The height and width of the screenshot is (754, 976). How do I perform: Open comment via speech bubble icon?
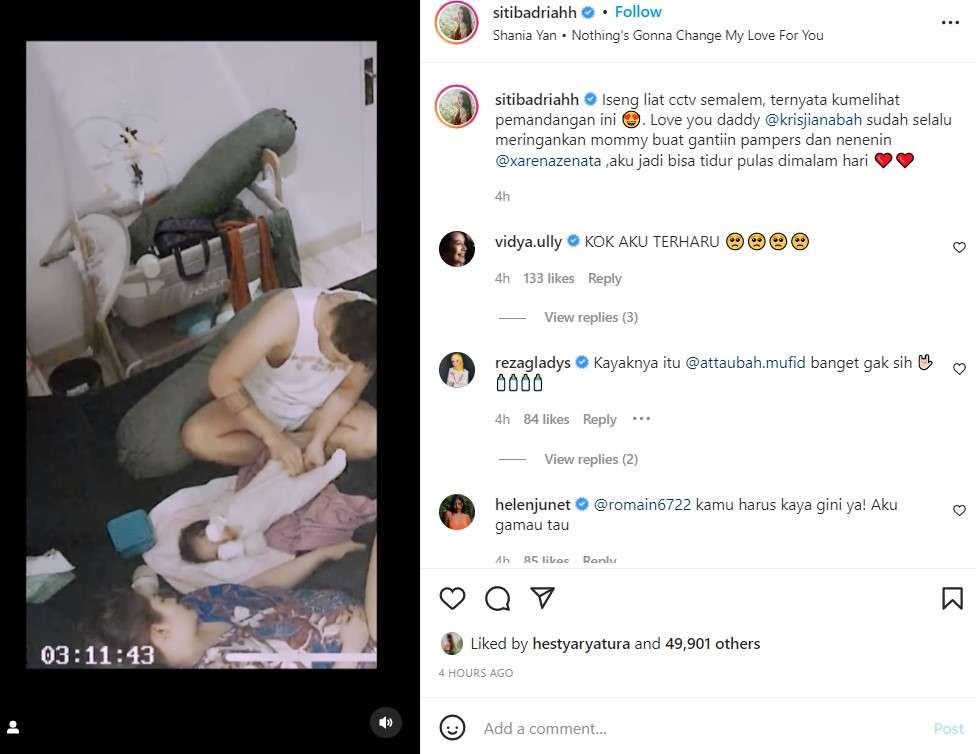[497, 598]
